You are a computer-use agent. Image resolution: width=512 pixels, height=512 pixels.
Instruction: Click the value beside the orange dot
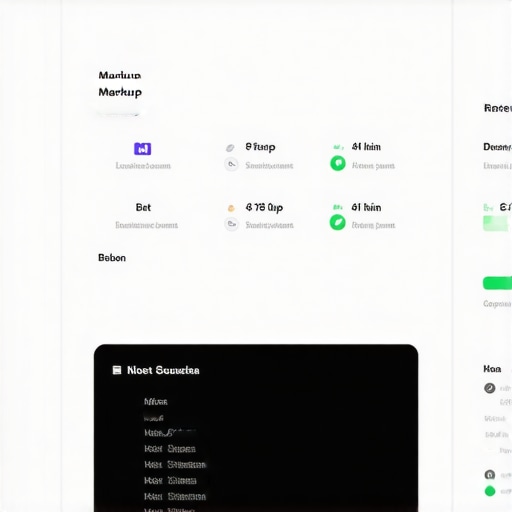(264, 208)
